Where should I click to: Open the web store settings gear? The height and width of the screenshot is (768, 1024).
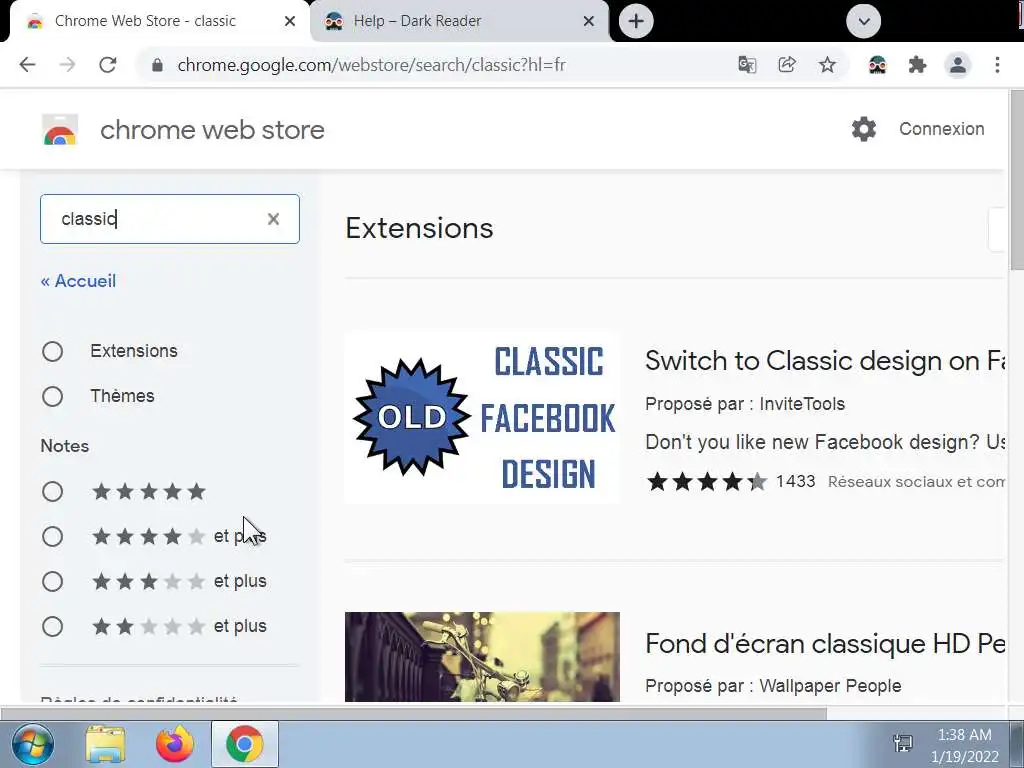(863, 129)
